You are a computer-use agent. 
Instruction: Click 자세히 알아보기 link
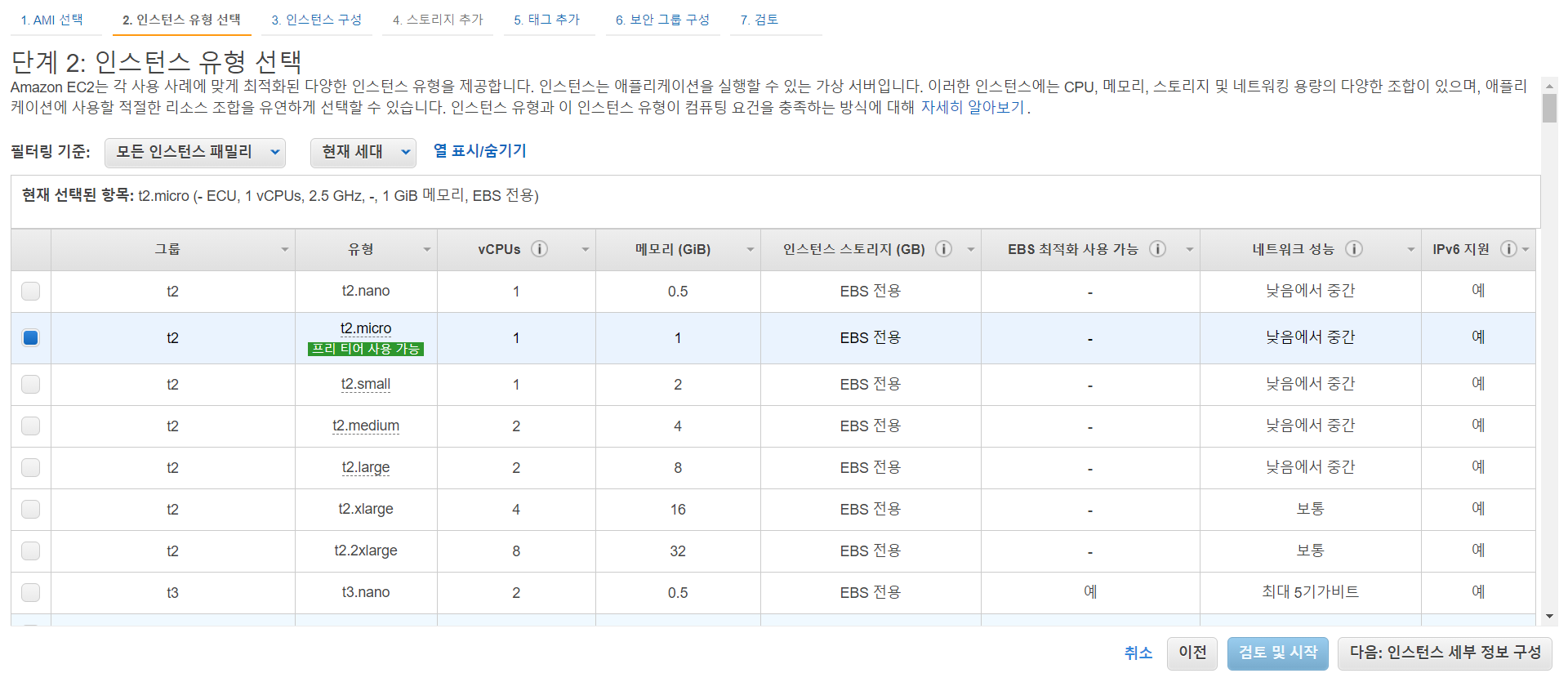coord(972,108)
